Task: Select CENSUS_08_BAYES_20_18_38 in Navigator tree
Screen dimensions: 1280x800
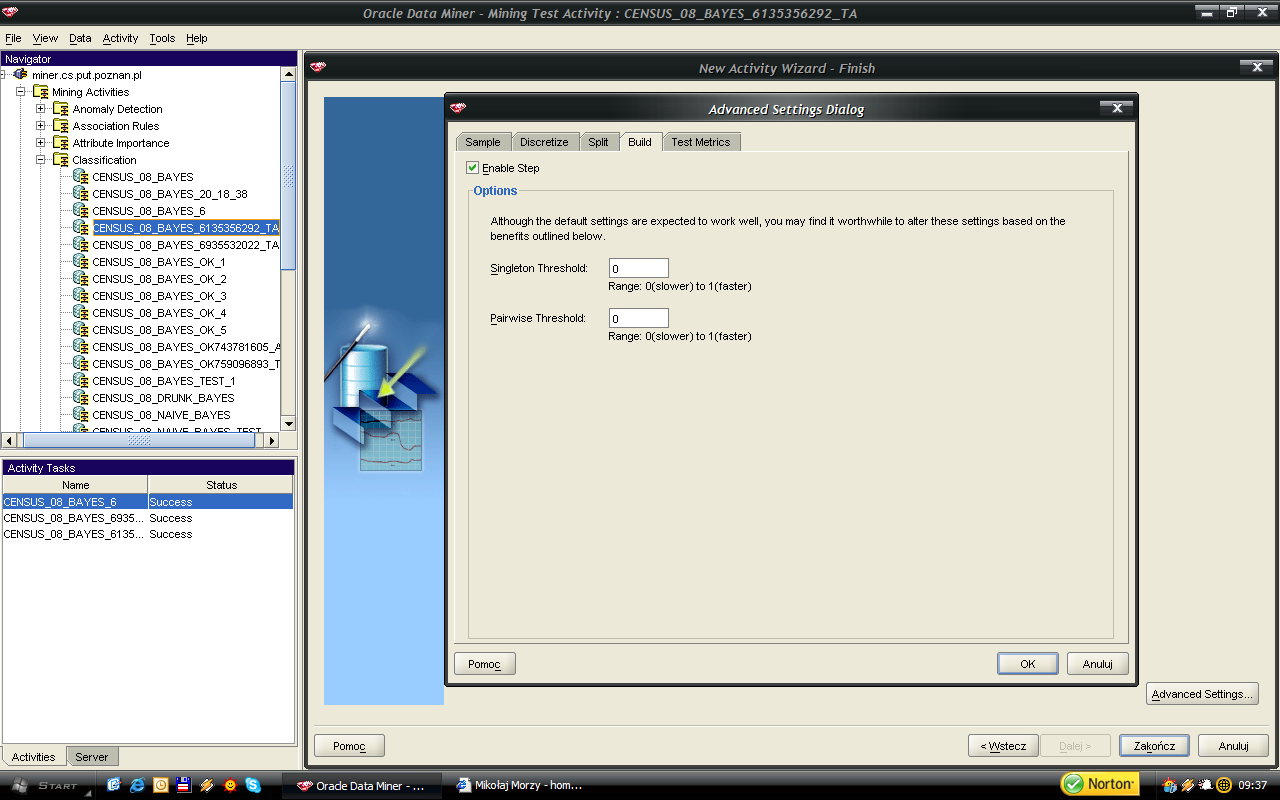Action: (170, 193)
